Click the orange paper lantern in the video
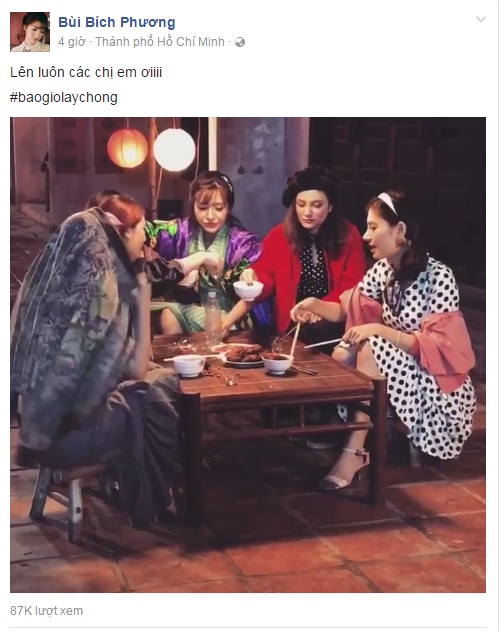499x631 pixels. tap(127, 148)
